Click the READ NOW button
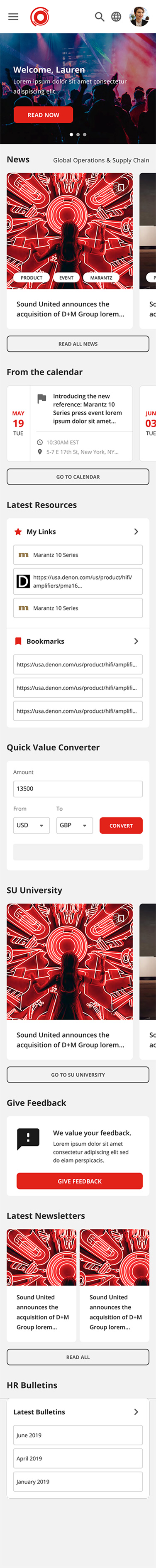Viewport: 156px width, 1568px height. [43, 115]
